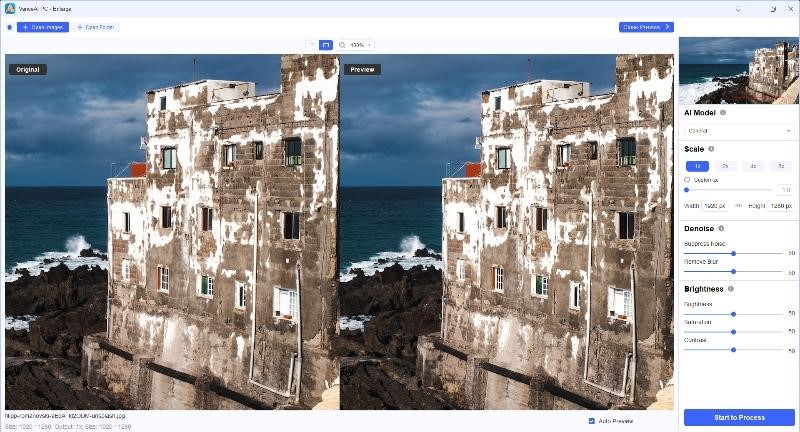The height and width of the screenshot is (432, 800).
Task: Click the Suppress Noise slider
Action: tap(732, 253)
